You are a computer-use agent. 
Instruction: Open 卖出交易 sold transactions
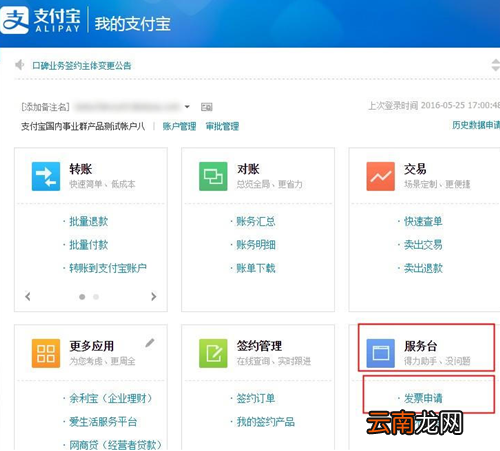coord(423,245)
